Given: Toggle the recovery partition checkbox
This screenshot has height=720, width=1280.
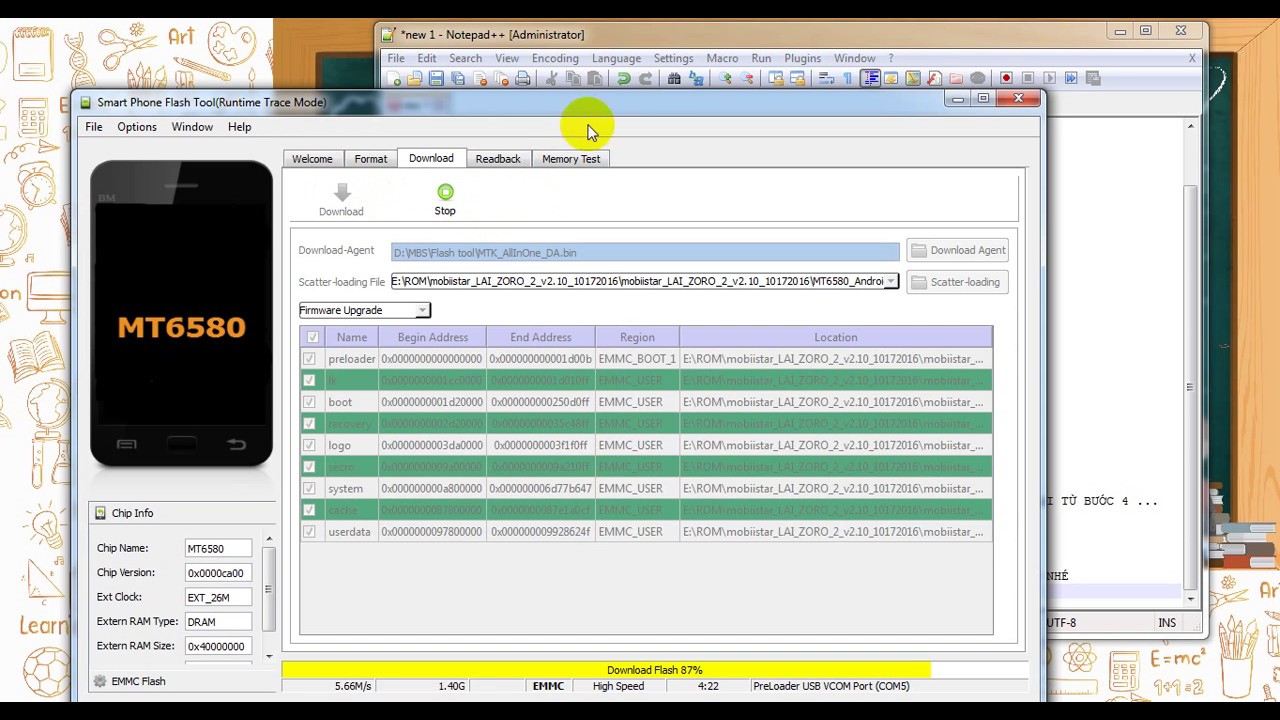Looking at the screenshot, I should click(x=309, y=424).
